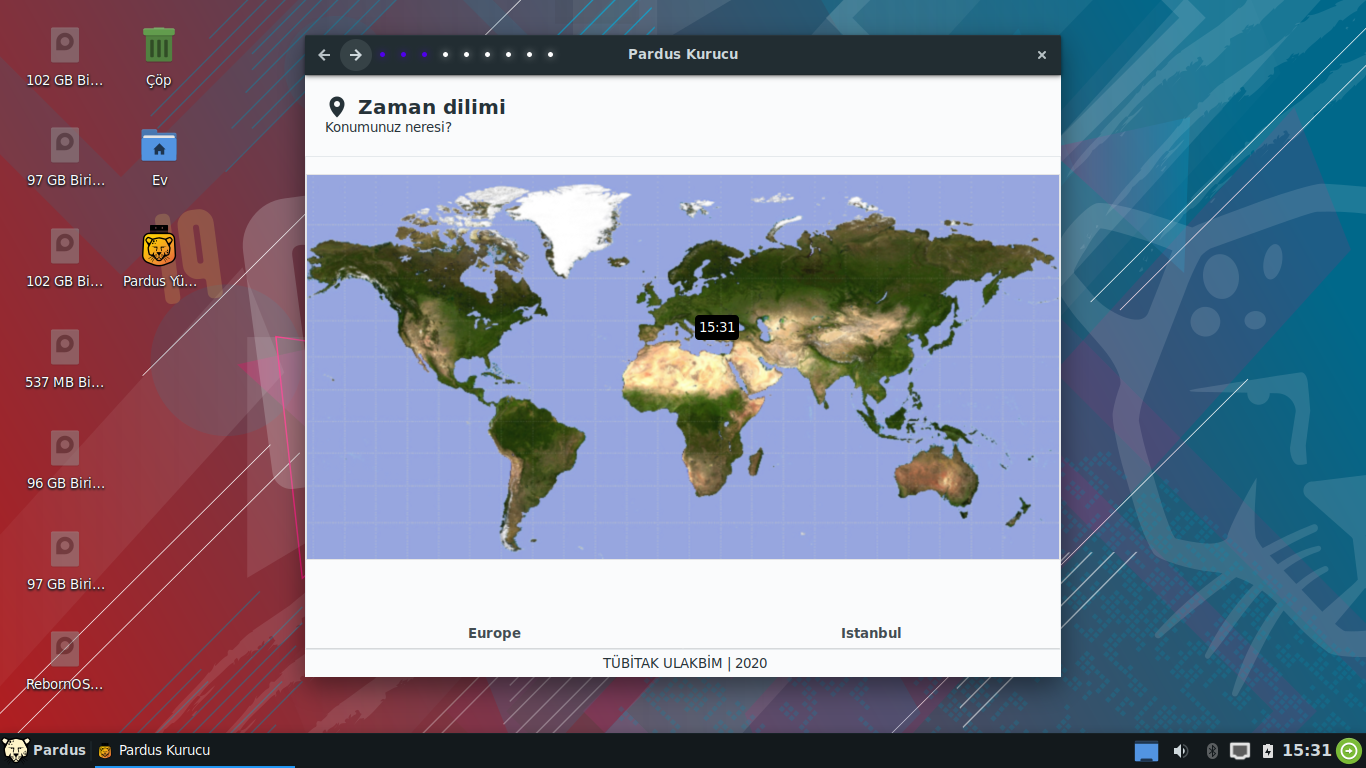This screenshot has height=768, width=1366.
Task: Click the 15:31 time marker on the map
Action: pos(717,327)
